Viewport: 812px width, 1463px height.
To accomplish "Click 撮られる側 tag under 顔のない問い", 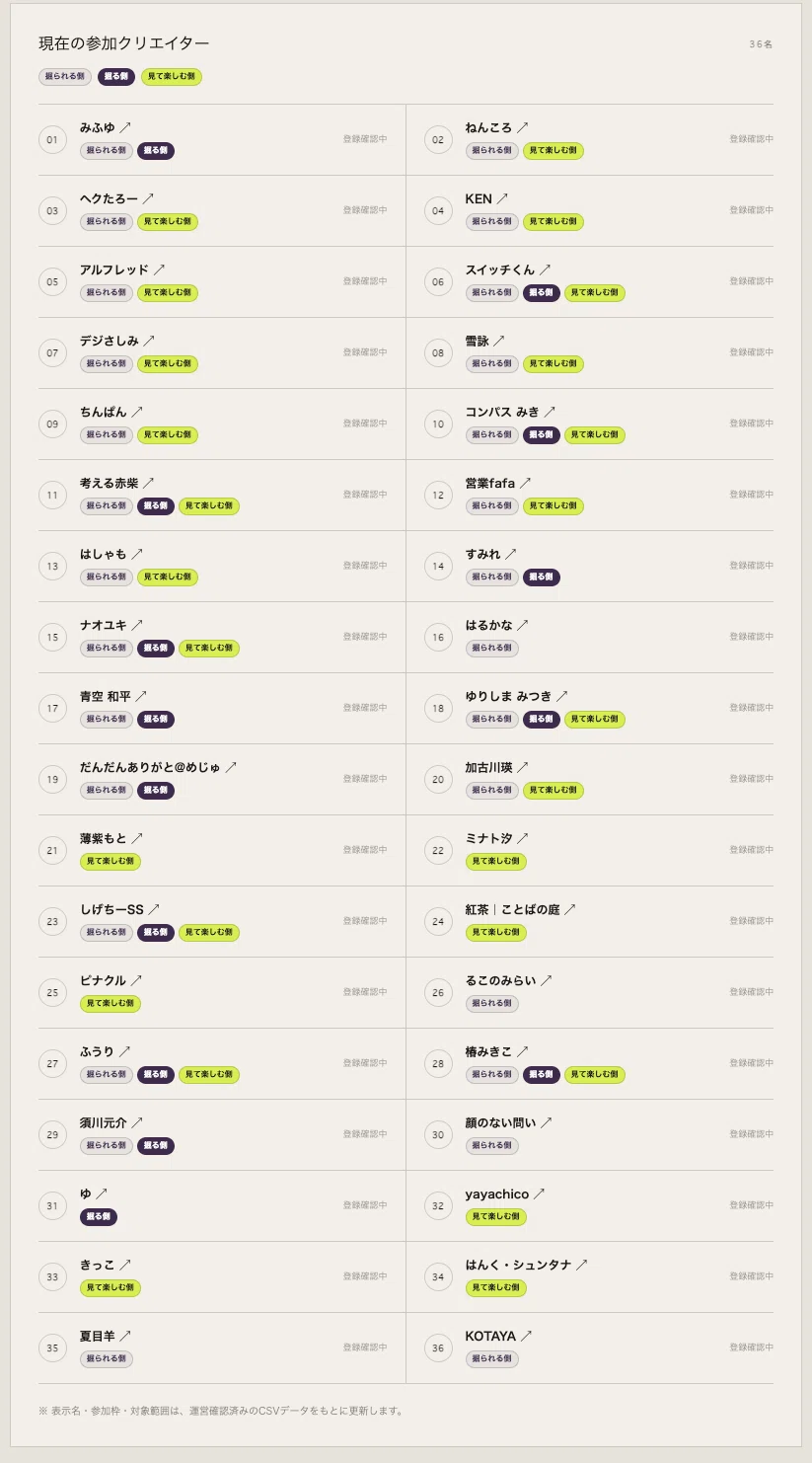I will pyautogui.click(x=492, y=1146).
